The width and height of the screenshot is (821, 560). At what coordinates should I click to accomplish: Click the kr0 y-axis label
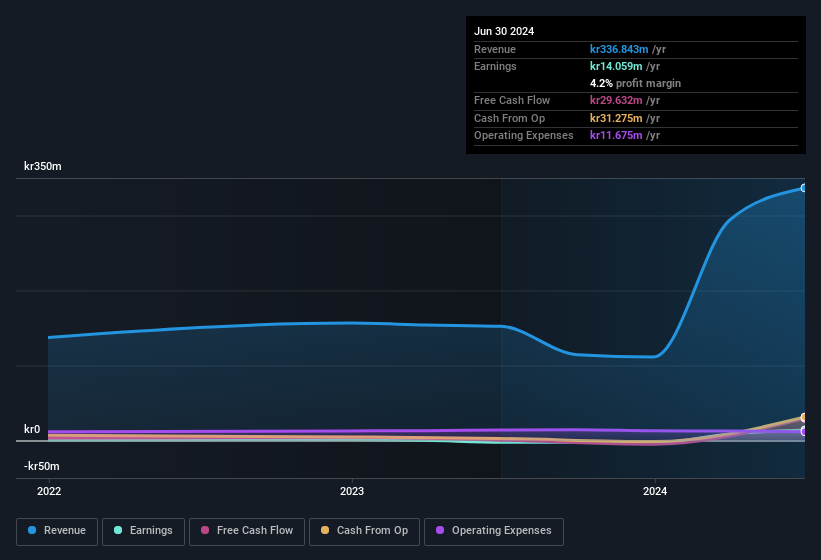[x=32, y=429]
